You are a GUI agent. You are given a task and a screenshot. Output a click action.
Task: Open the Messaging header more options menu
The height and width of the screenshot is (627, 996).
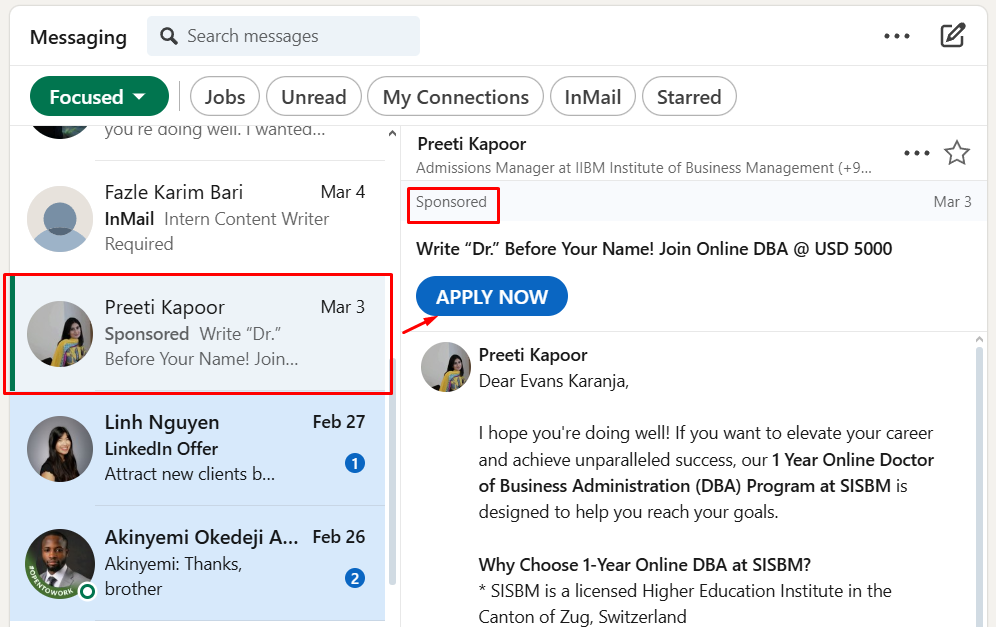click(x=896, y=36)
